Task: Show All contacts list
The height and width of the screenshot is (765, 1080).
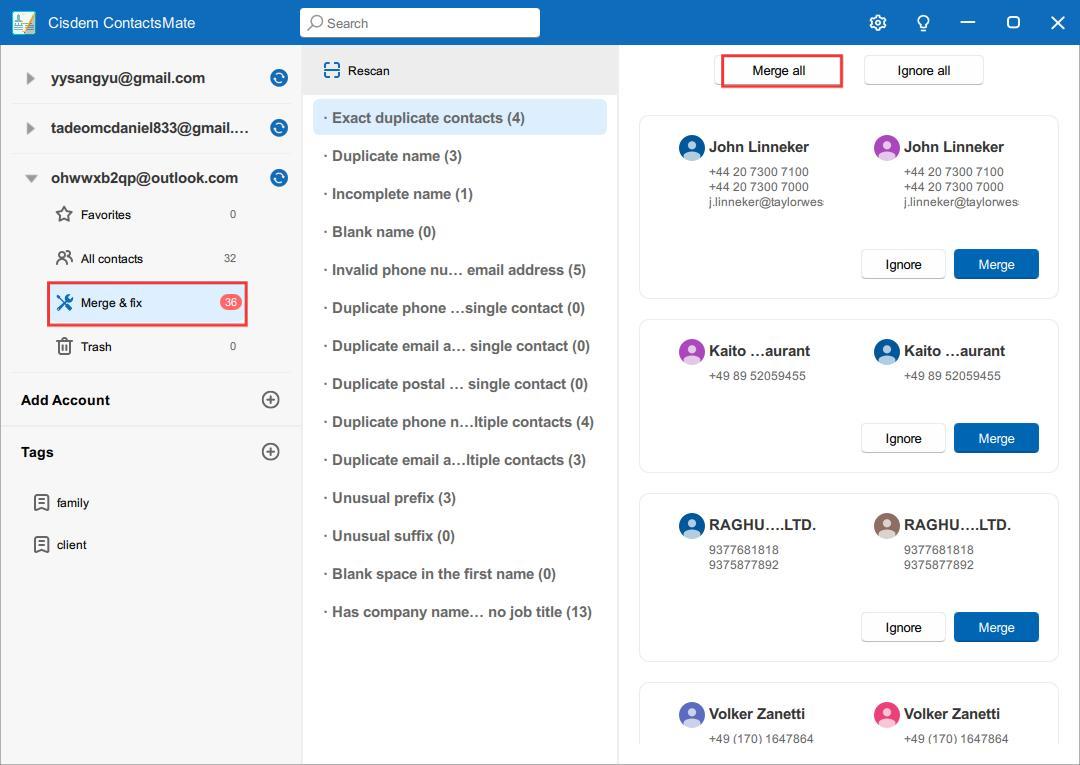Action: pyautogui.click(x=111, y=259)
